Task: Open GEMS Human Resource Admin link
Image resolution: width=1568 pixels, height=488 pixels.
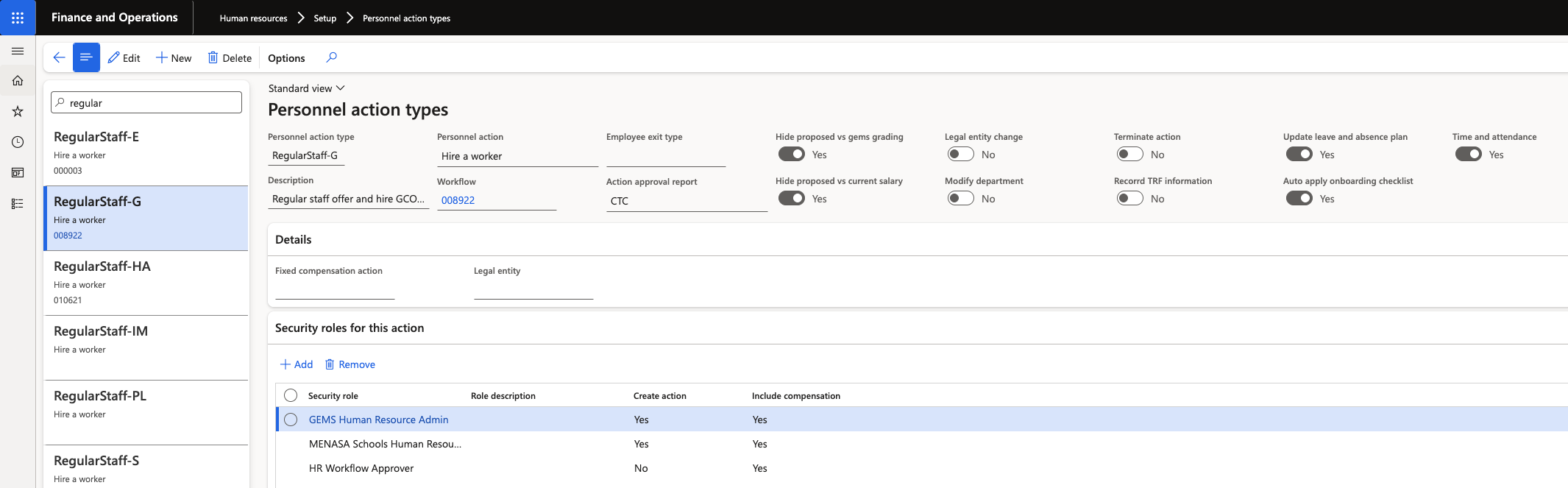Action: click(378, 420)
